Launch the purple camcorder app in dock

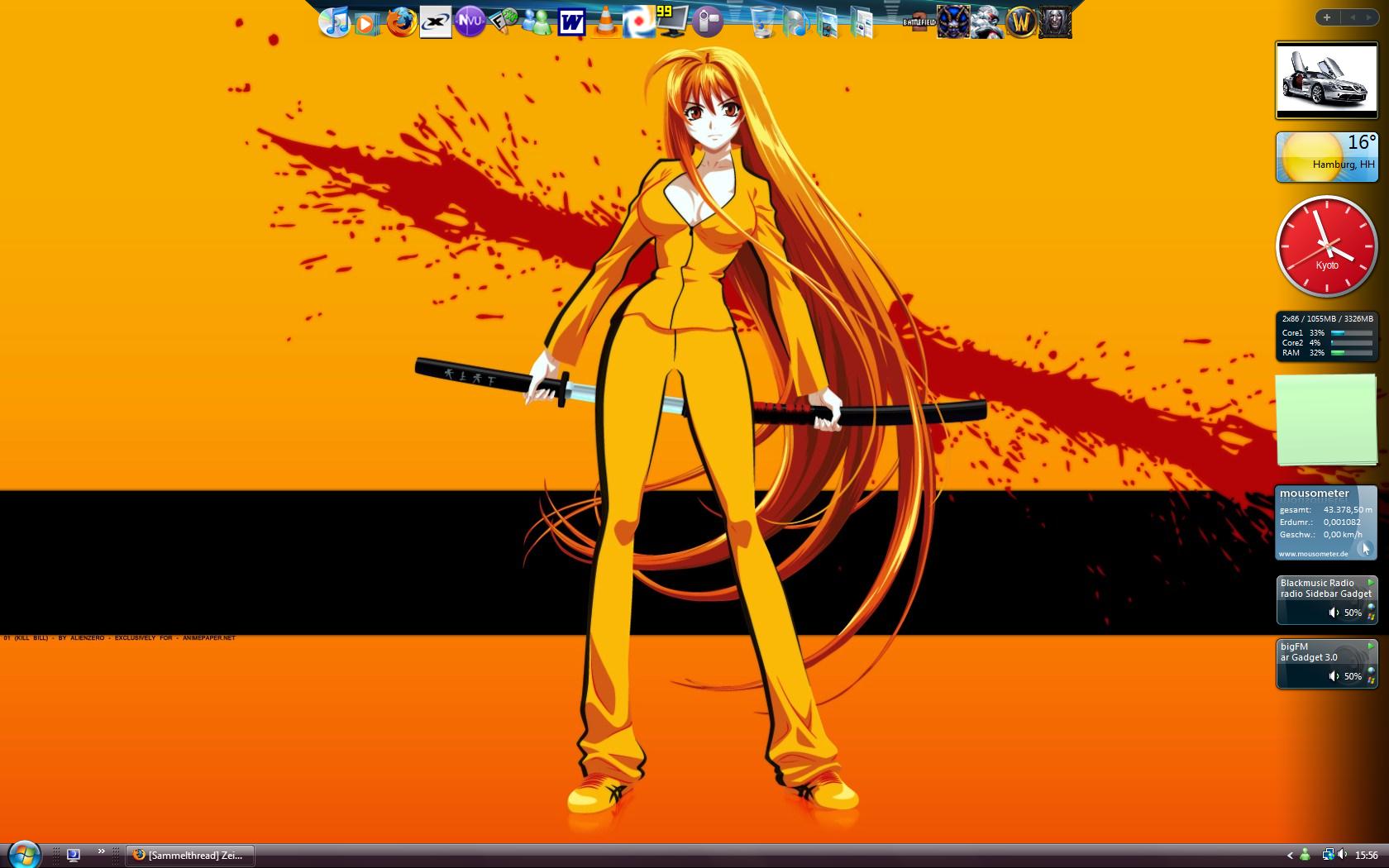pos(707,22)
